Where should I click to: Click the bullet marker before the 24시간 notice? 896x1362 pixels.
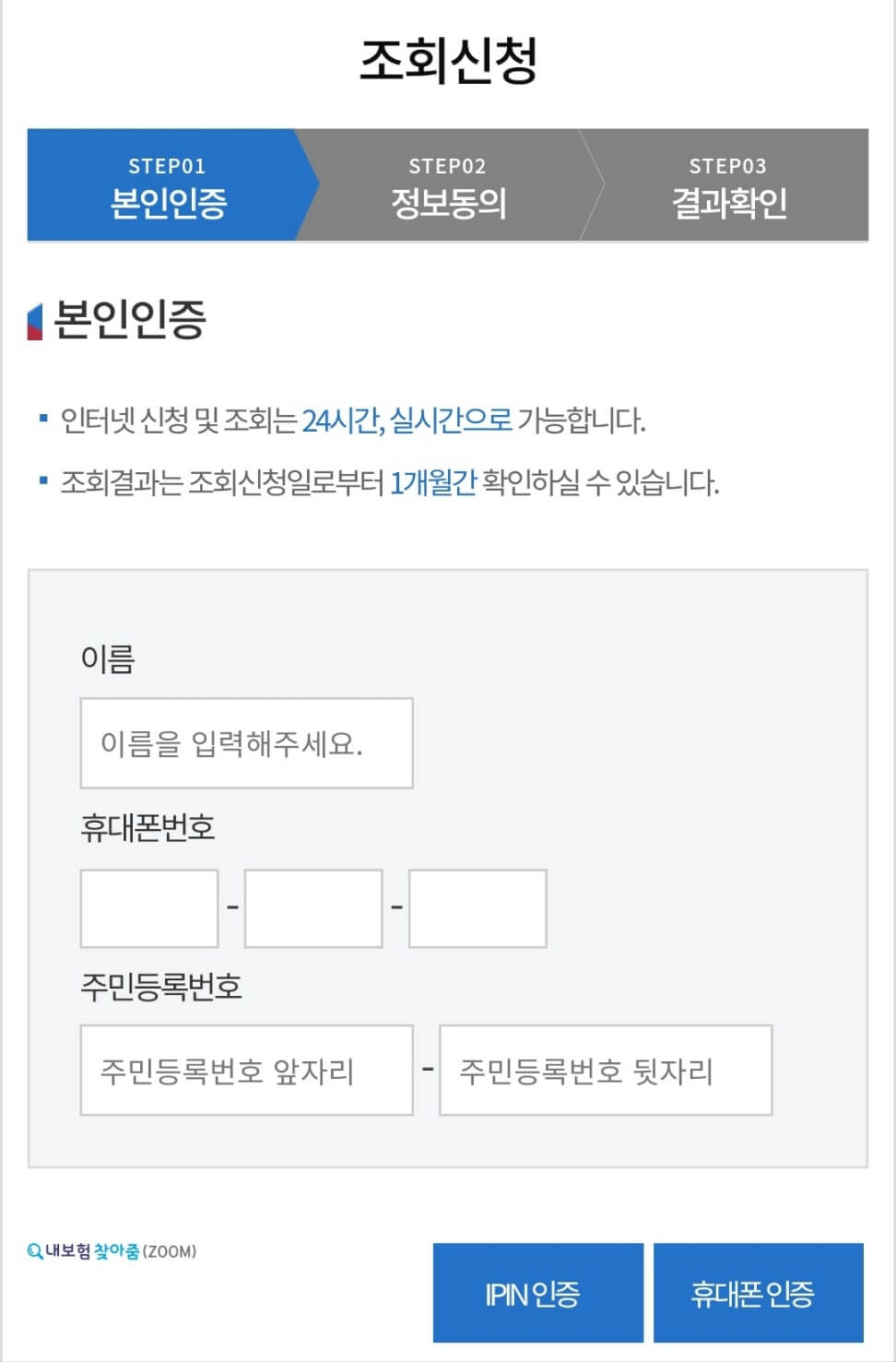click(41, 417)
